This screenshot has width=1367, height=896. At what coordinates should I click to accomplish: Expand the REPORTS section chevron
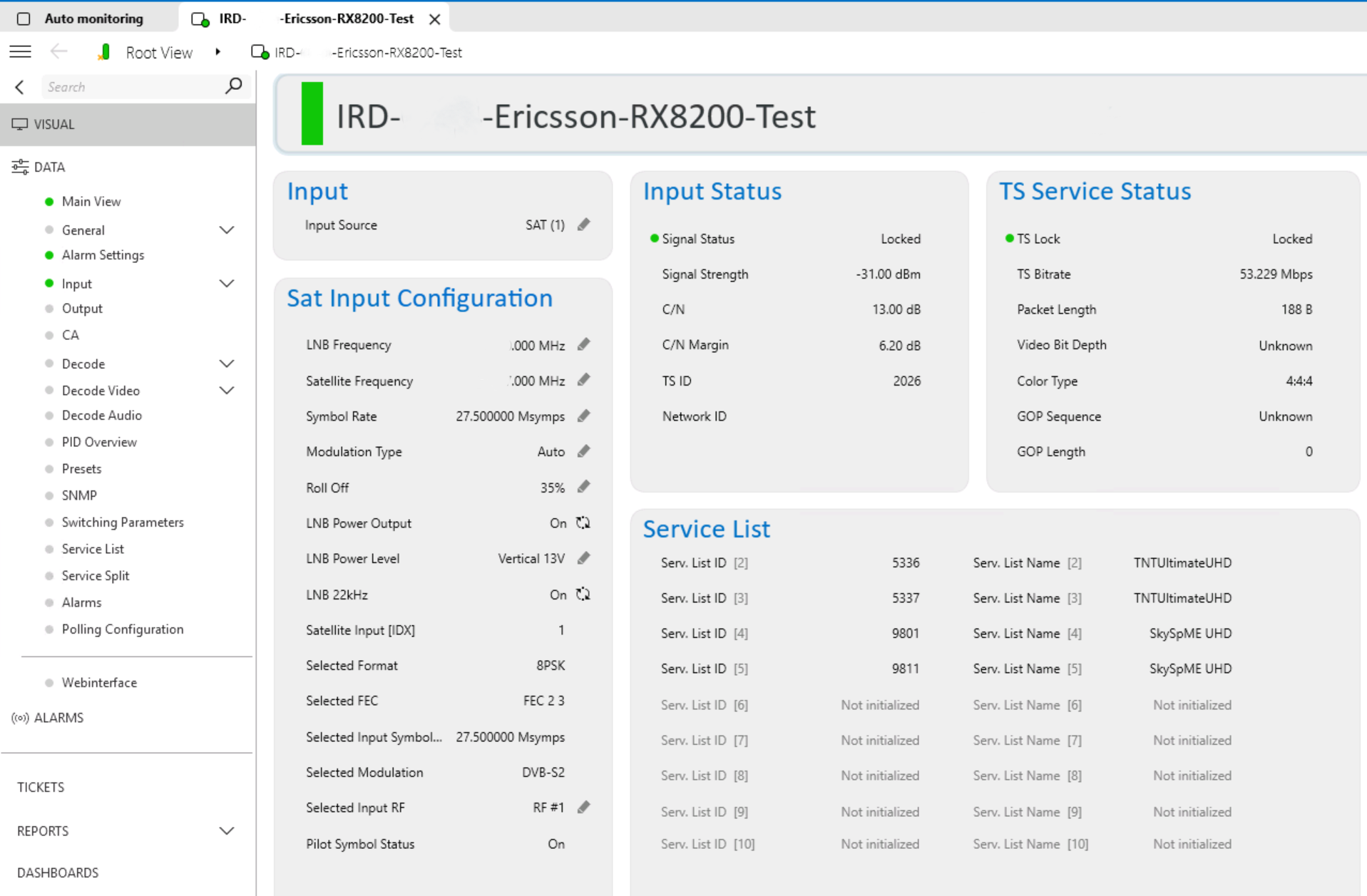point(227,830)
